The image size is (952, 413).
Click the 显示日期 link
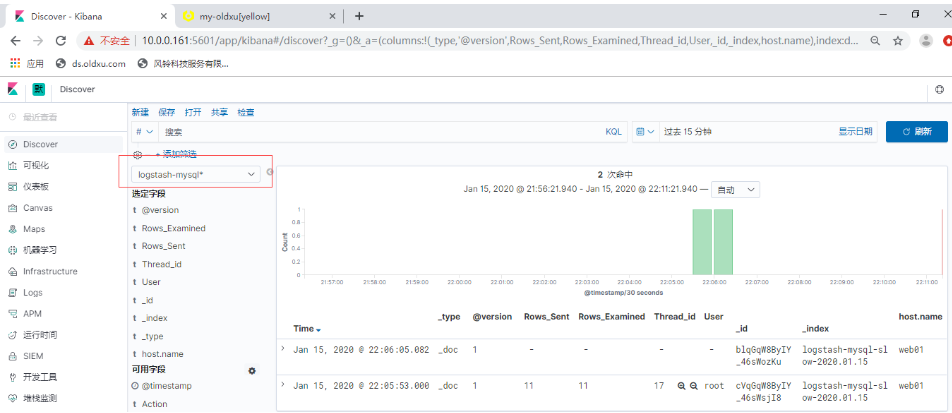point(855,131)
